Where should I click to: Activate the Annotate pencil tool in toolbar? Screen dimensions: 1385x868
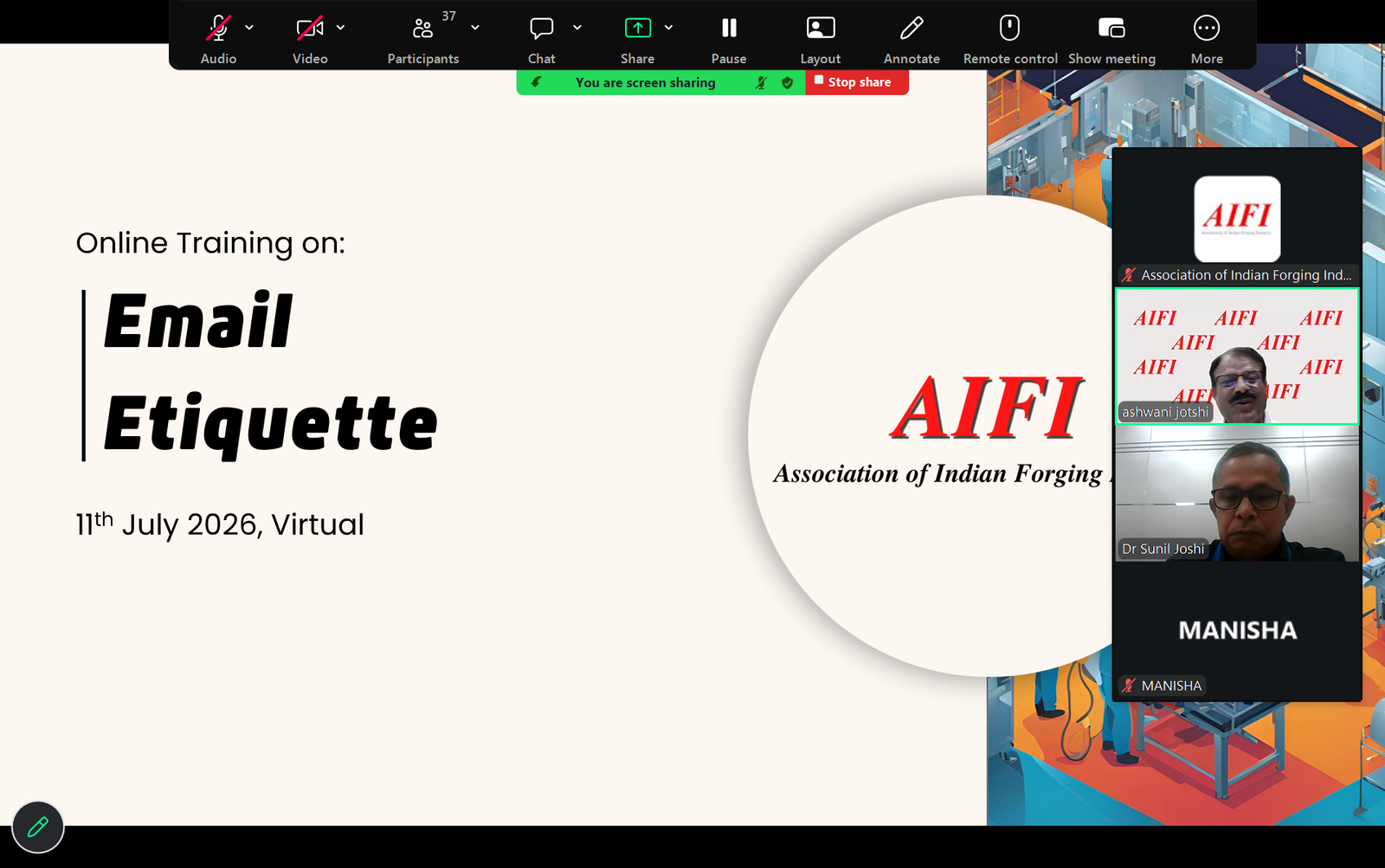point(912,29)
